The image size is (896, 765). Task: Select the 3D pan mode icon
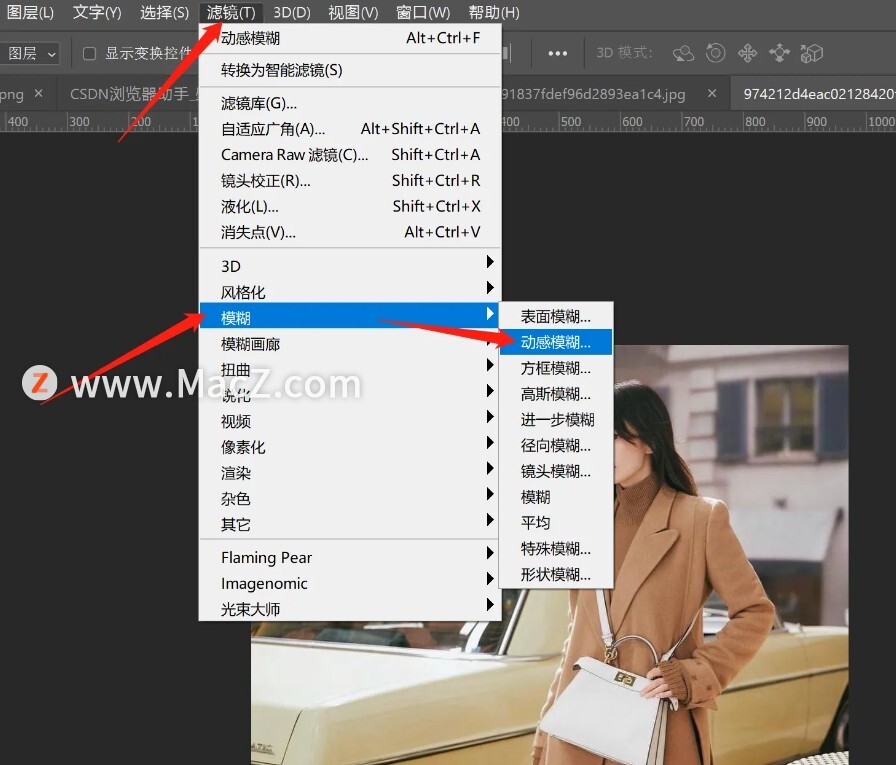[x=747, y=52]
